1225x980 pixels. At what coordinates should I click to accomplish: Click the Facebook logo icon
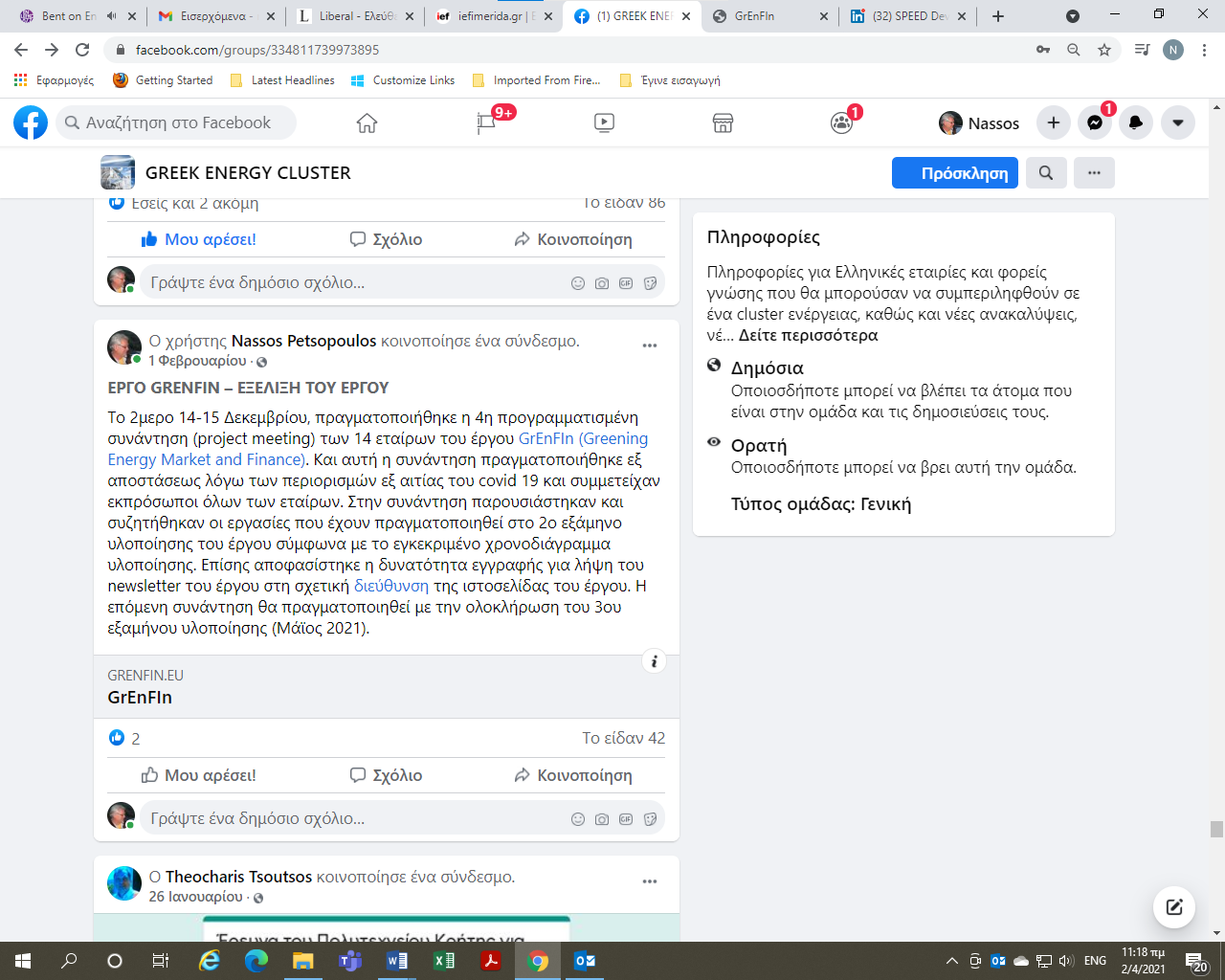click(31, 122)
